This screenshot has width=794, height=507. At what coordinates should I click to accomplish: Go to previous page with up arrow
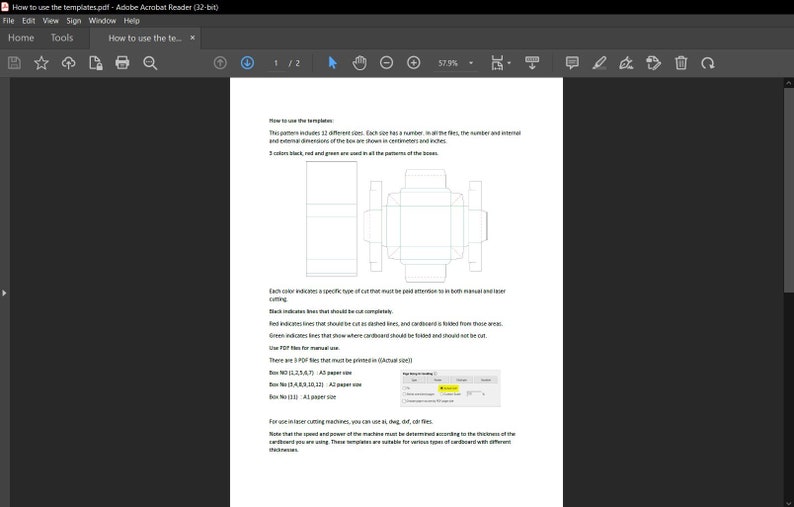click(220, 63)
